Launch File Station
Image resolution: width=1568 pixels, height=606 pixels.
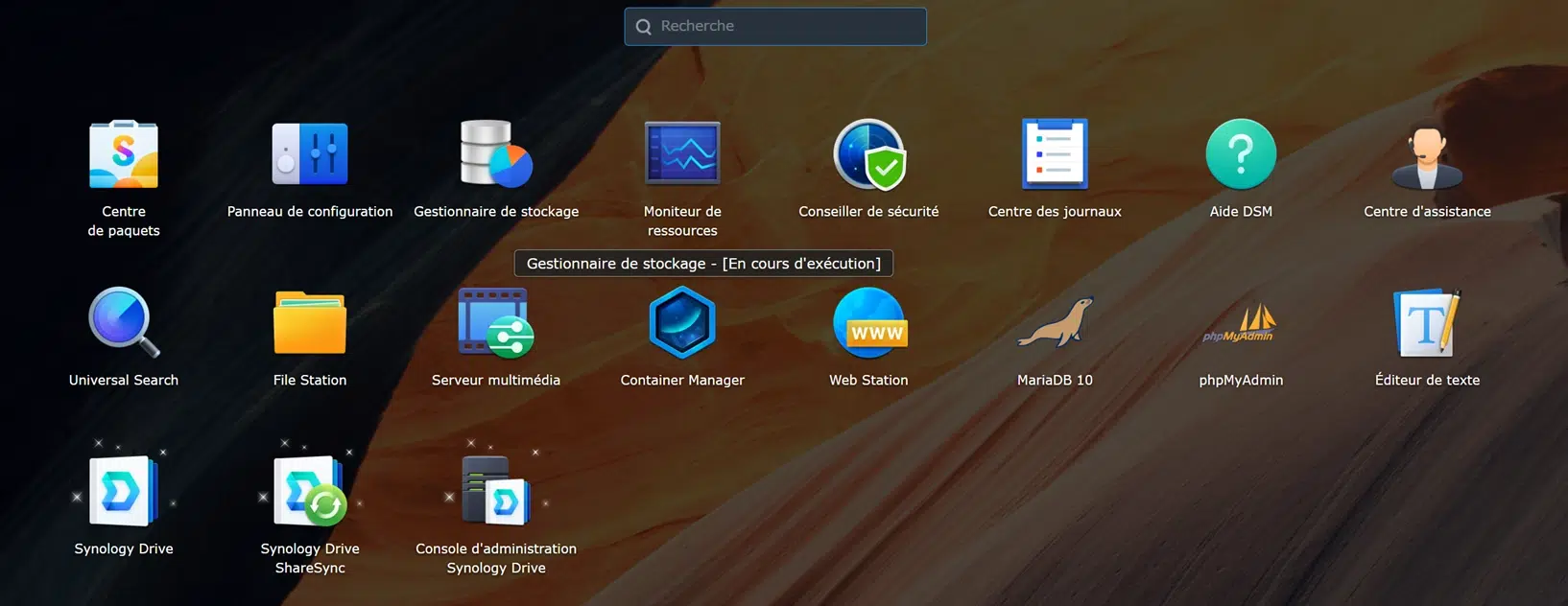pyautogui.click(x=310, y=323)
